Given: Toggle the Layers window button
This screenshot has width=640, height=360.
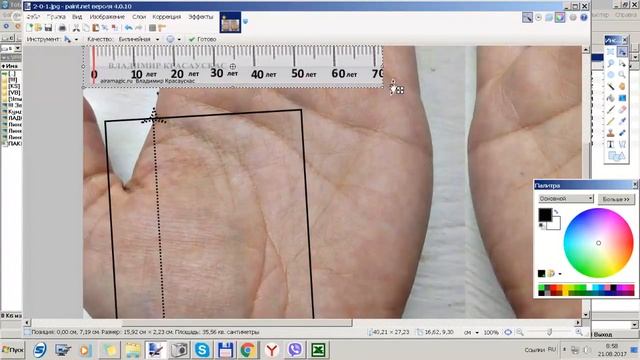Looking at the screenshot, I should 549,18.
